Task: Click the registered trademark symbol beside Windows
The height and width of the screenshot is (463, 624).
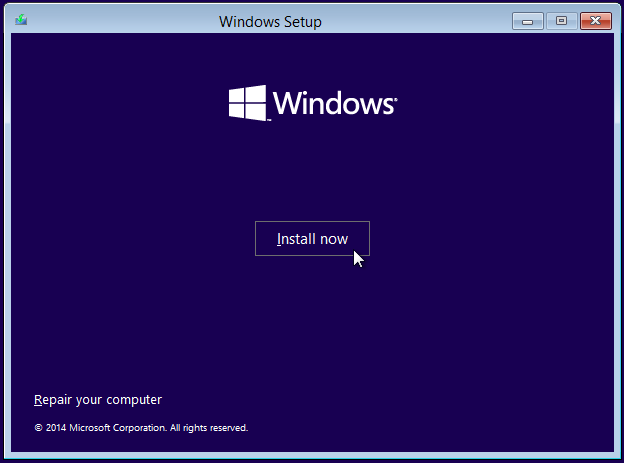Action: point(396,98)
